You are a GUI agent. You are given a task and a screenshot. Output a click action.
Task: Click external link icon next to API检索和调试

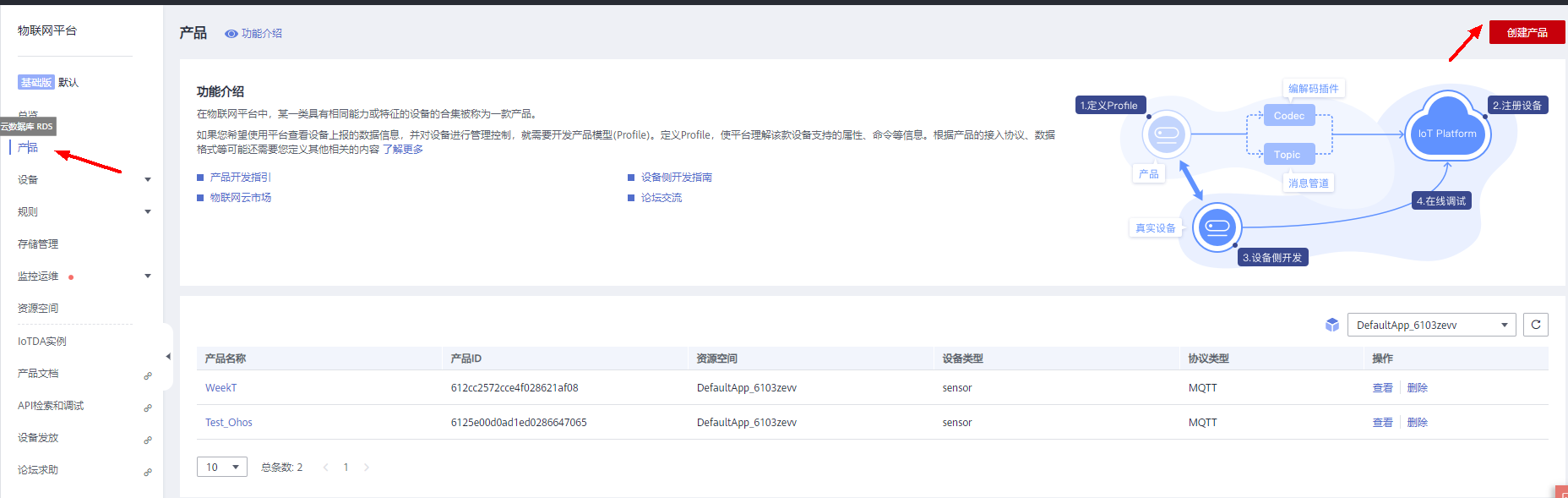pyautogui.click(x=148, y=408)
